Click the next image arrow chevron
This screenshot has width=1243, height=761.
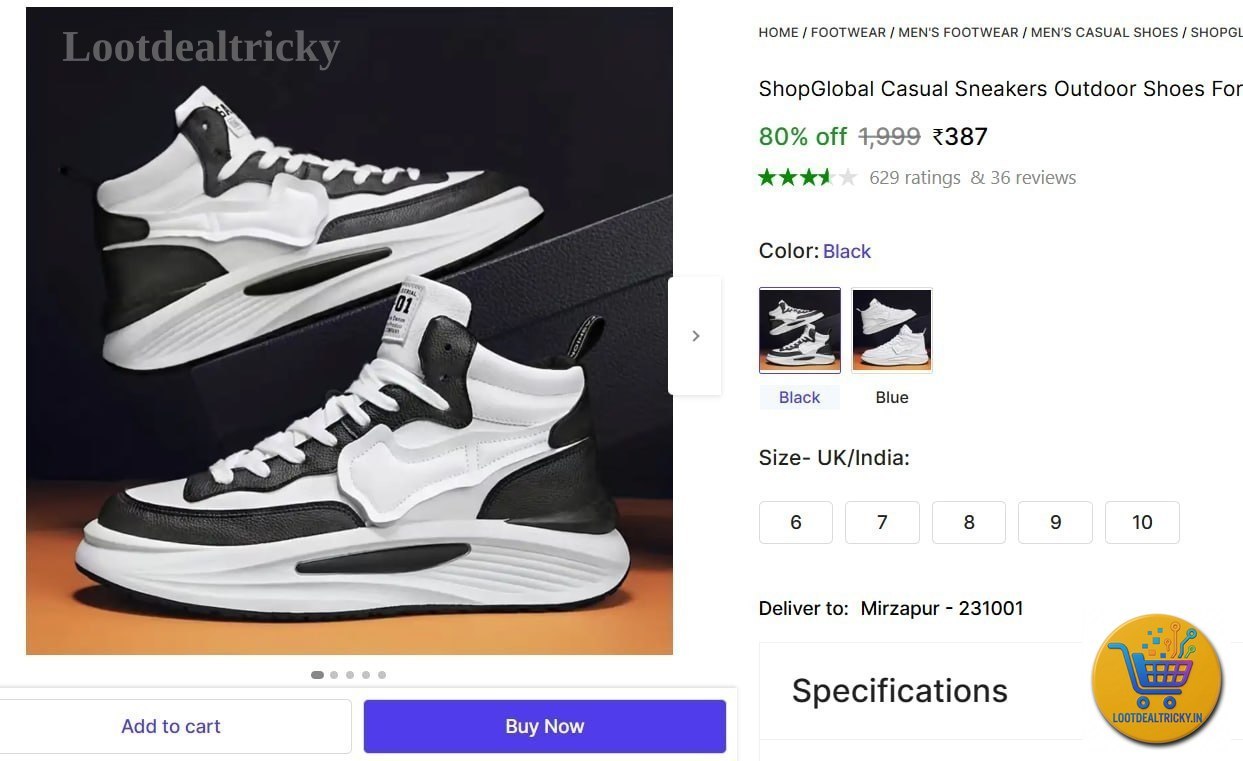pyautogui.click(x=695, y=336)
